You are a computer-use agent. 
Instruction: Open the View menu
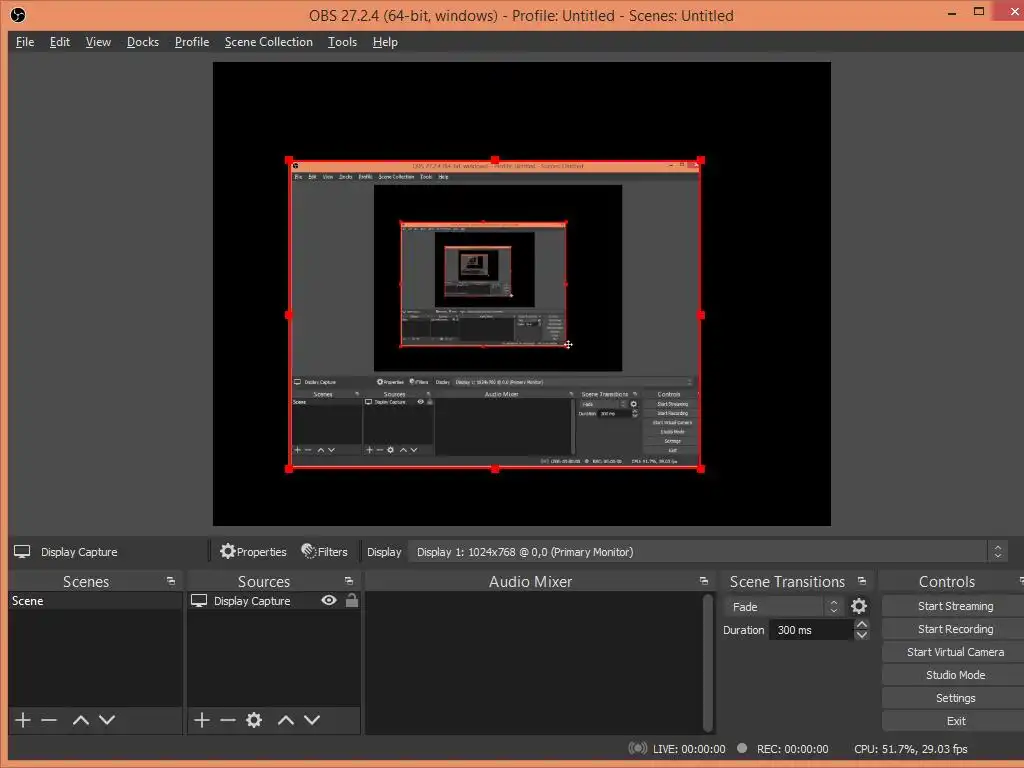98,42
